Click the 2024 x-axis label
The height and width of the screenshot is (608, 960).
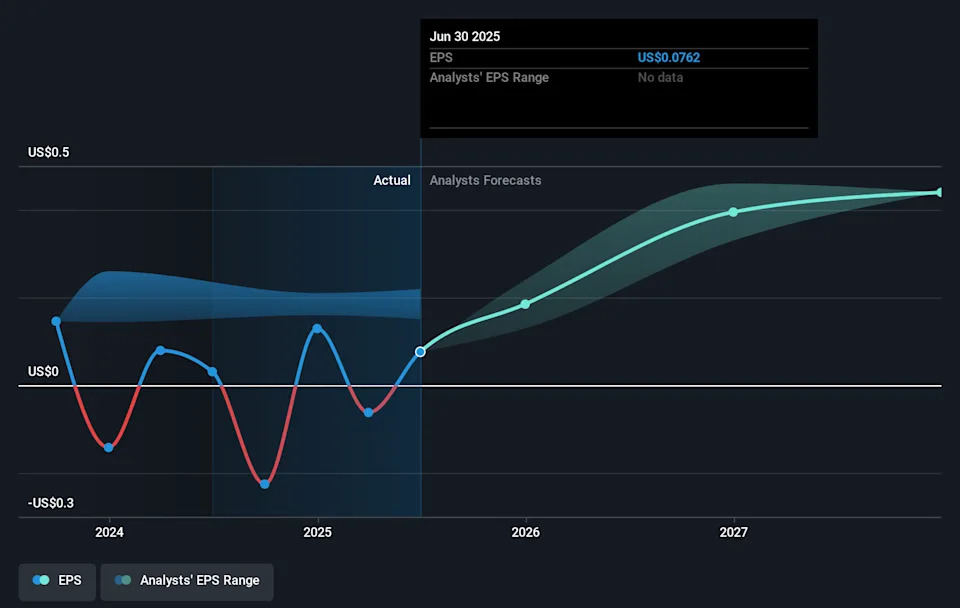tap(109, 532)
